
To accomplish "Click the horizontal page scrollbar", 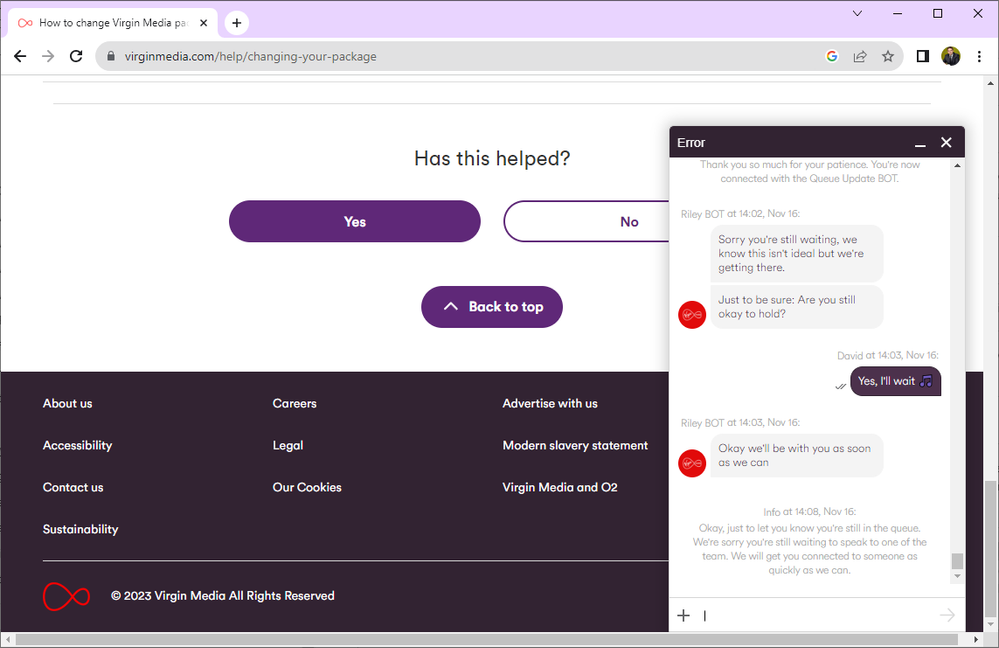I will pos(487,639).
